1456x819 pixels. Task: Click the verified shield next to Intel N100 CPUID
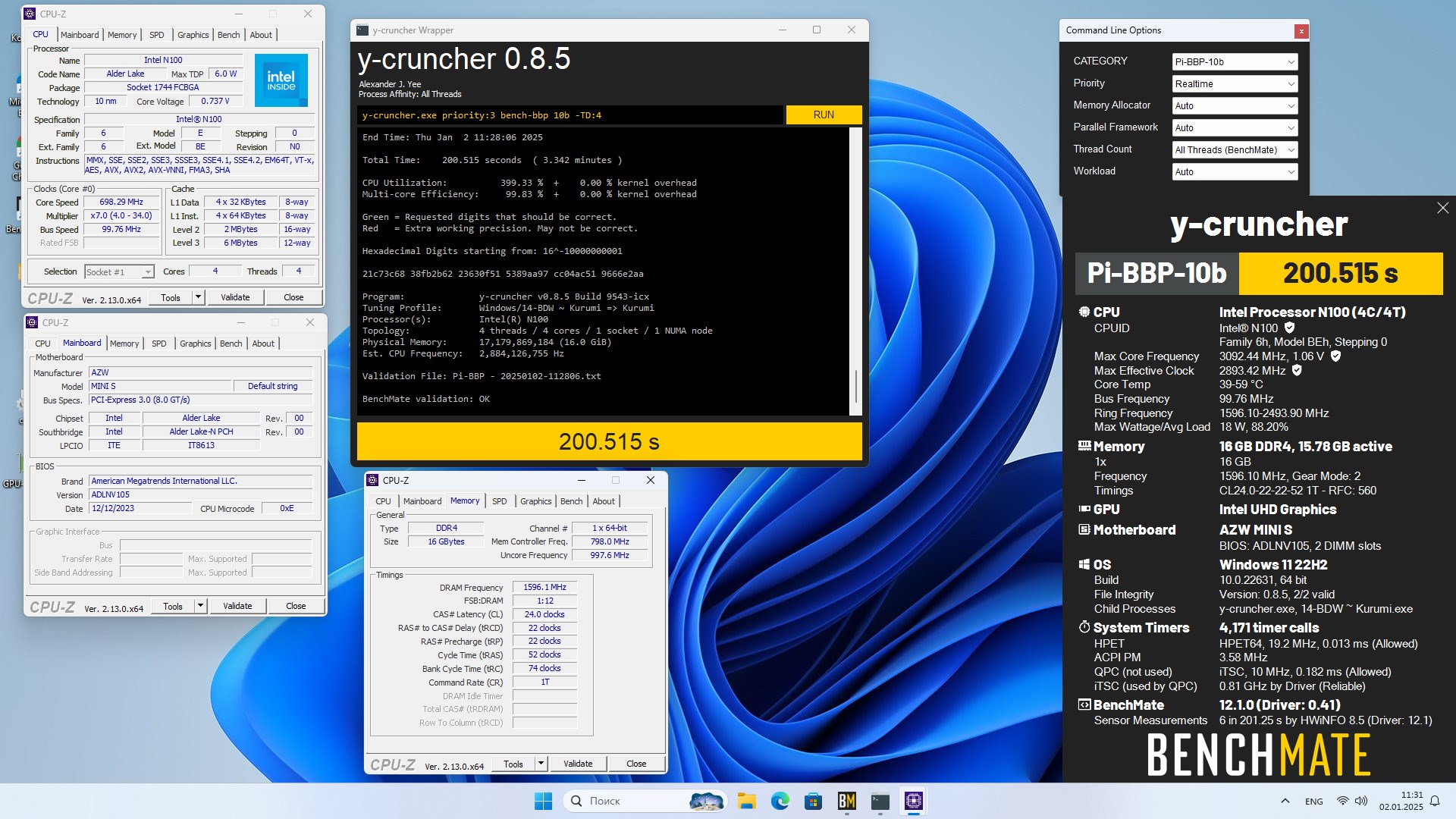(x=1289, y=328)
